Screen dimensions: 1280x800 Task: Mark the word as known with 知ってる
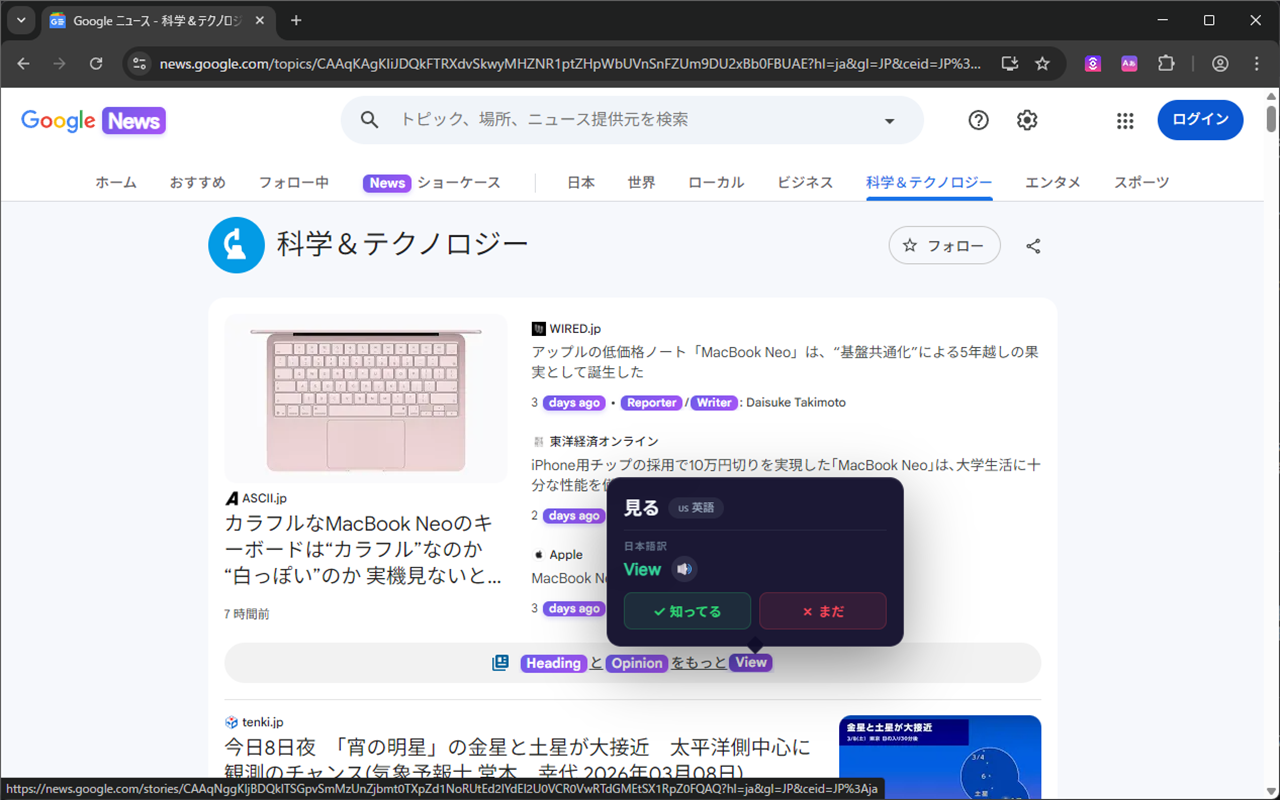[687, 610]
